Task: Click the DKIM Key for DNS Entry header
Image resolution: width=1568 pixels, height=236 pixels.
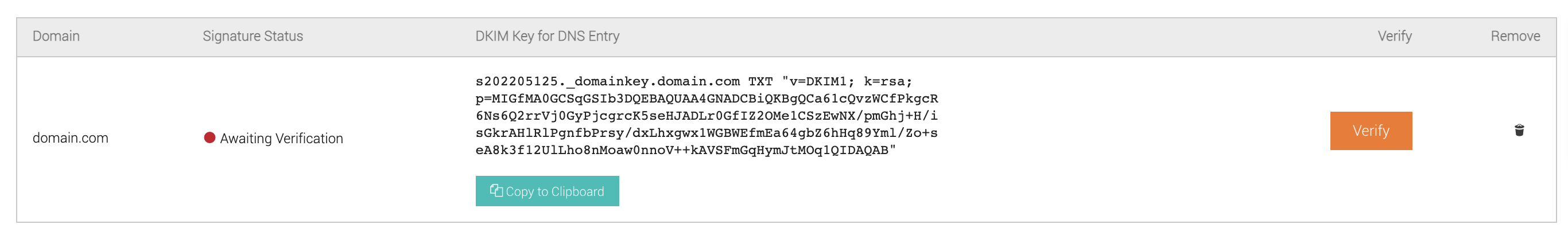Action: click(547, 36)
